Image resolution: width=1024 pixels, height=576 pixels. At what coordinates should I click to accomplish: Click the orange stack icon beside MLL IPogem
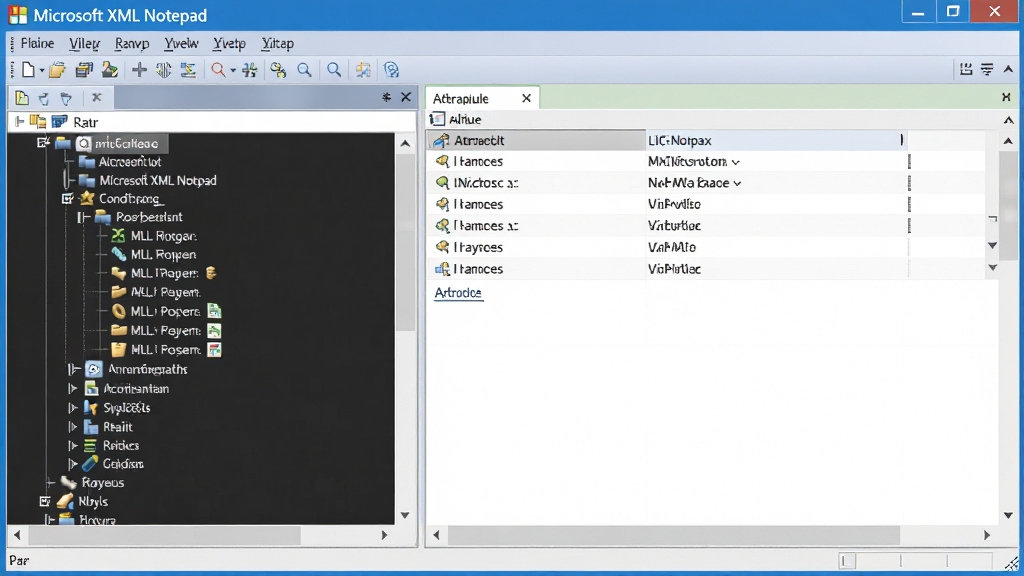click(210, 273)
